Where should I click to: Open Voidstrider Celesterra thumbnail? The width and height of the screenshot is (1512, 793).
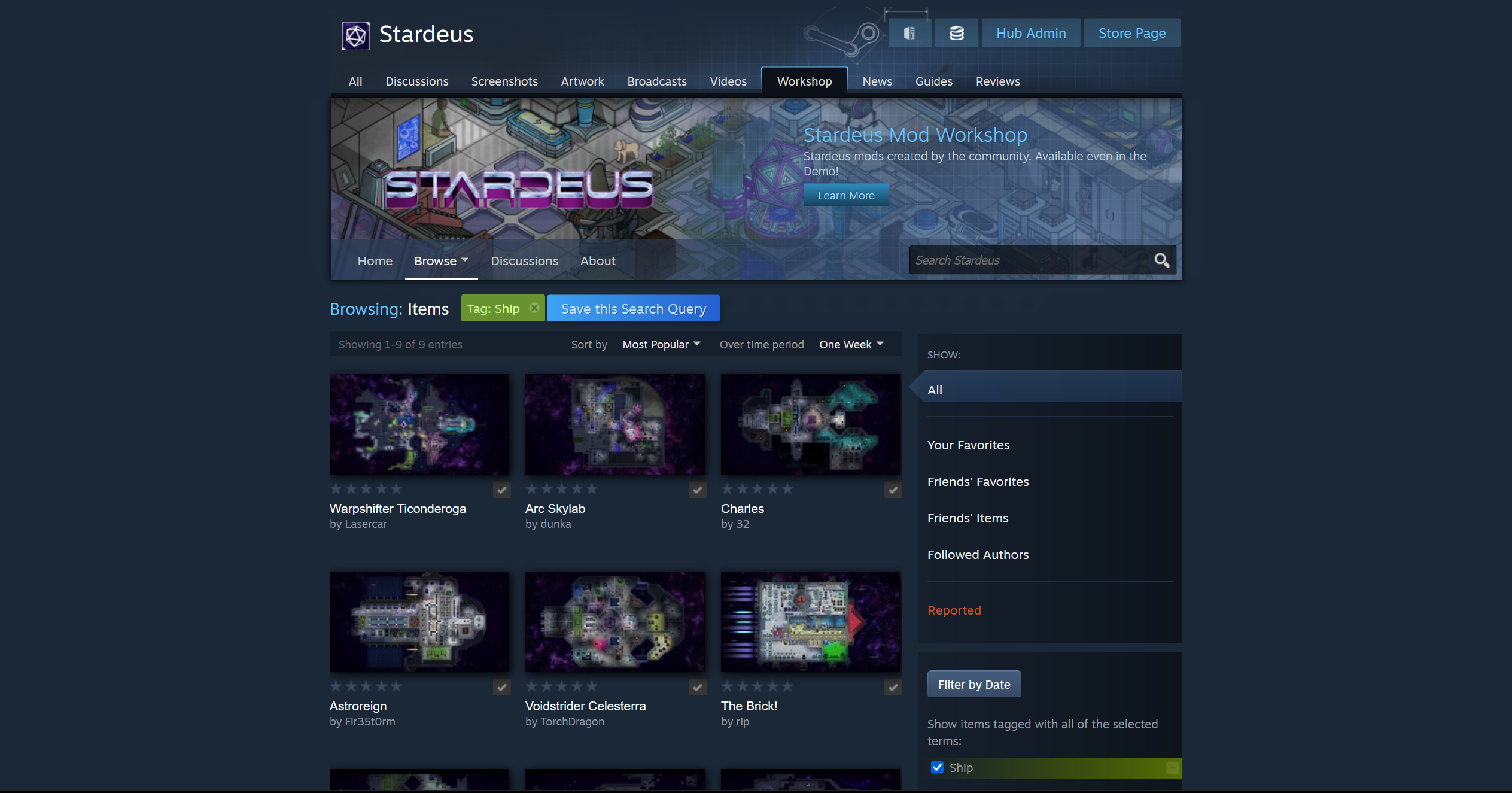[x=615, y=622]
